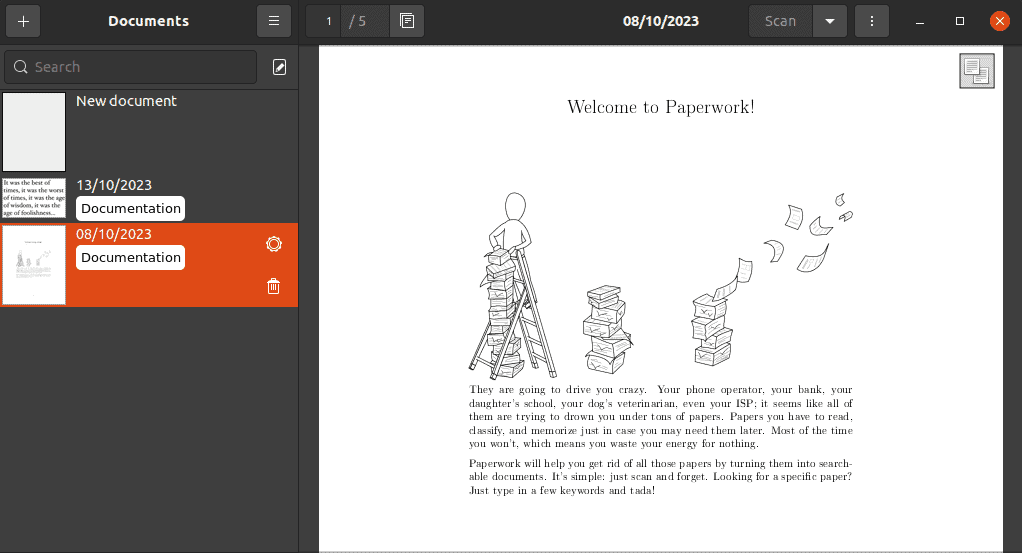The height and width of the screenshot is (553, 1022).
Task: Open the Documents hamburger menu
Action: coord(274,21)
